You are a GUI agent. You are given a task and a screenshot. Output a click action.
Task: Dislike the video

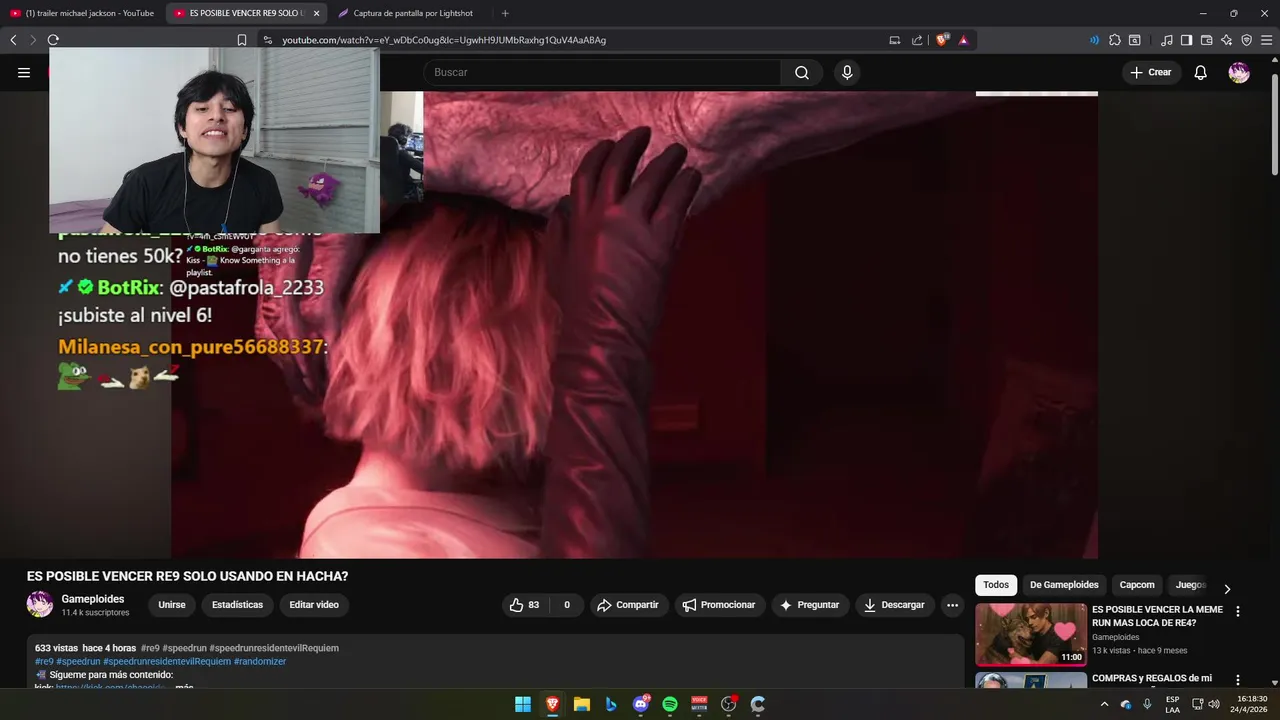tap(566, 605)
